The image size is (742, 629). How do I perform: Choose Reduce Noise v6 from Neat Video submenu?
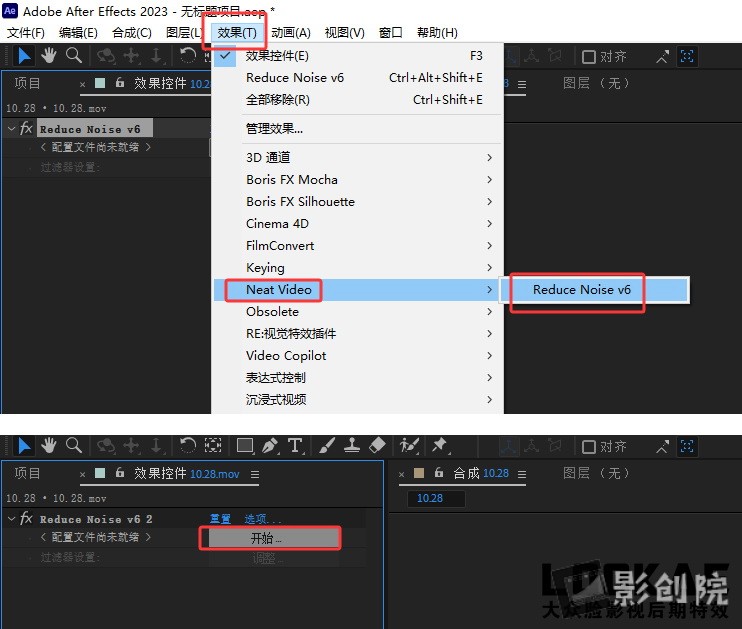[581, 290]
